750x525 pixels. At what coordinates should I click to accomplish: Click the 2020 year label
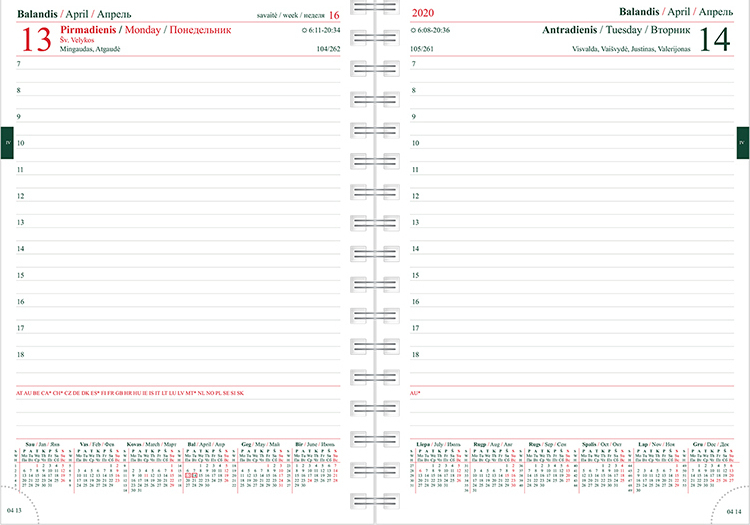coord(422,13)
